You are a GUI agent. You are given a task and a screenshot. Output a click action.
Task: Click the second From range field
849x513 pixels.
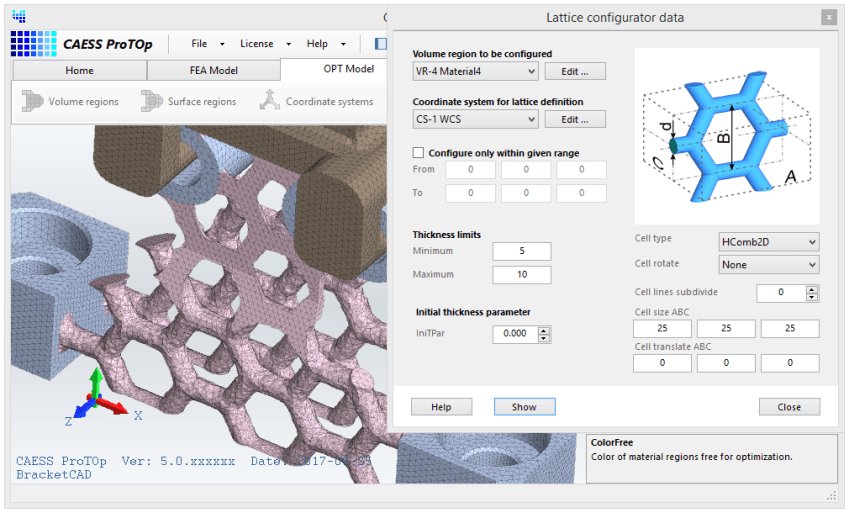[526, 170]
